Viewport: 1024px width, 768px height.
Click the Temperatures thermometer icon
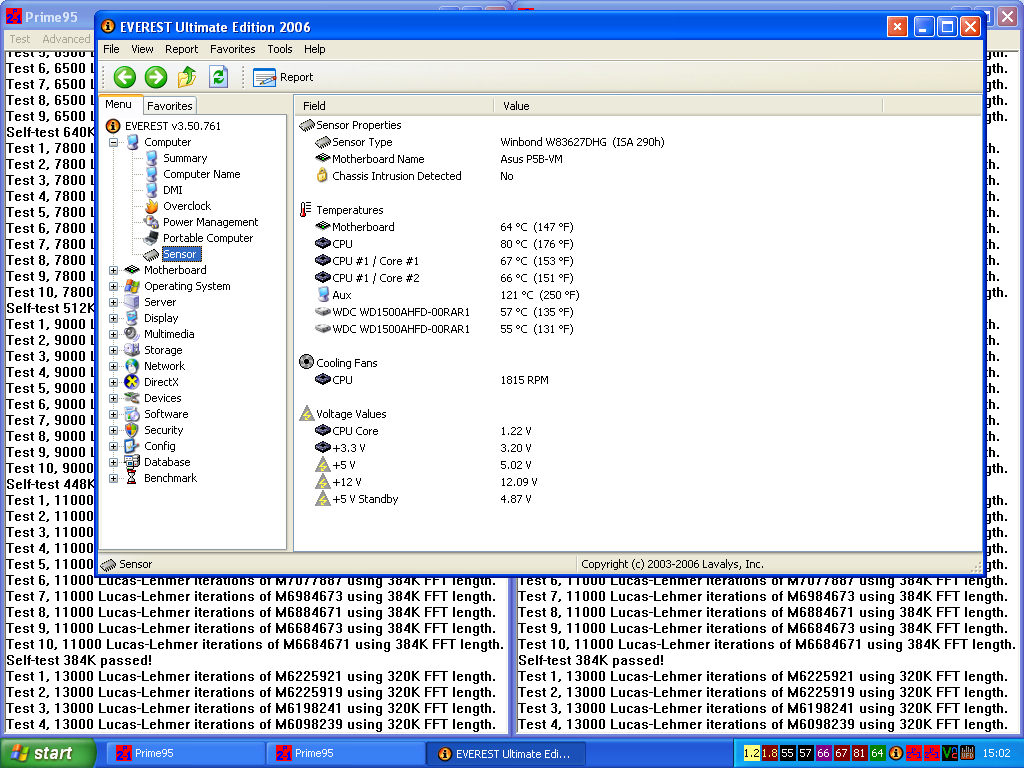tap(306, 210)
